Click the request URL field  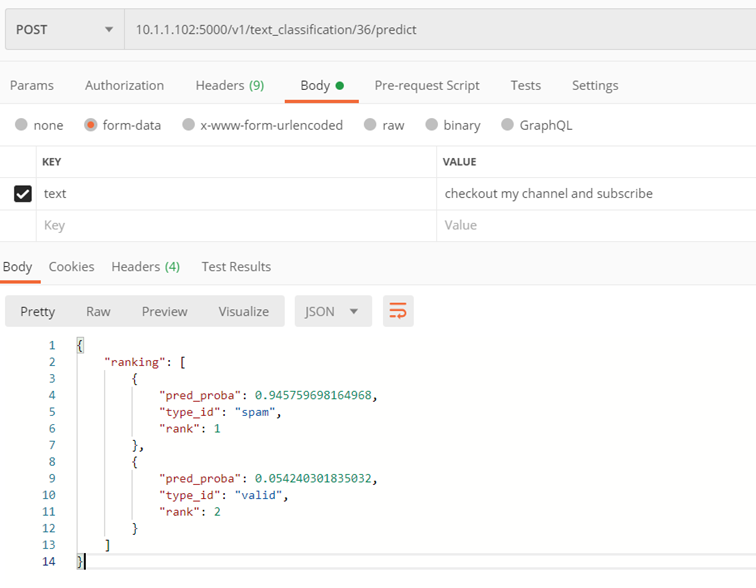(440, 29)
